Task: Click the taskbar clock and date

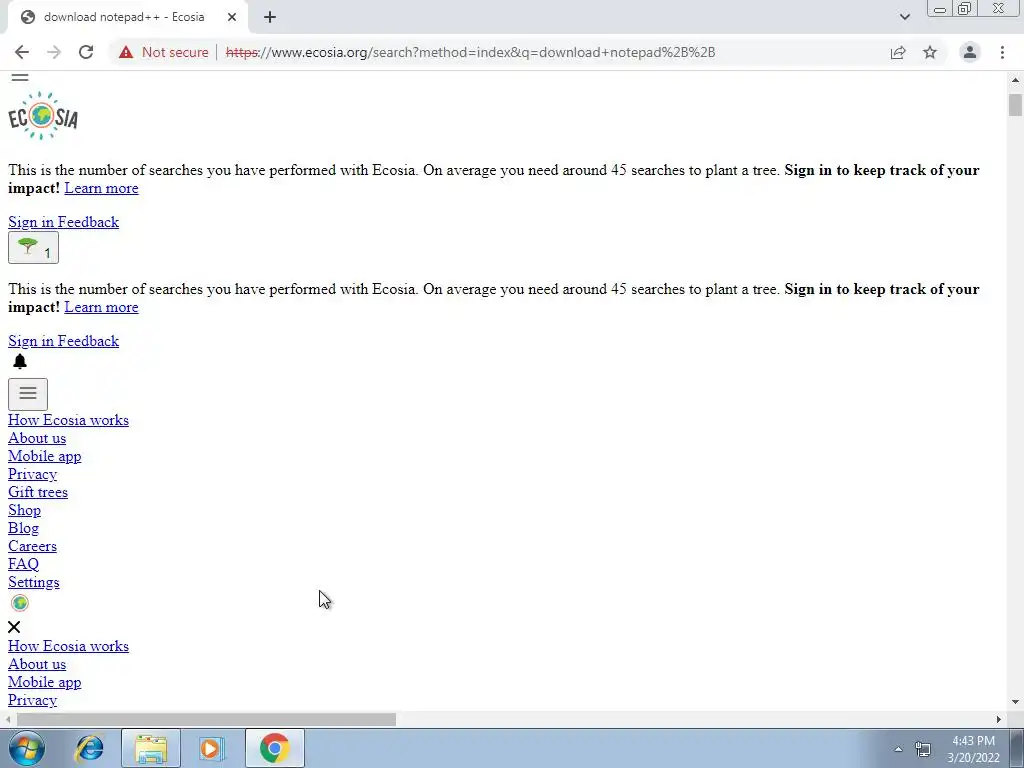Action: click(x=974, y=749)
